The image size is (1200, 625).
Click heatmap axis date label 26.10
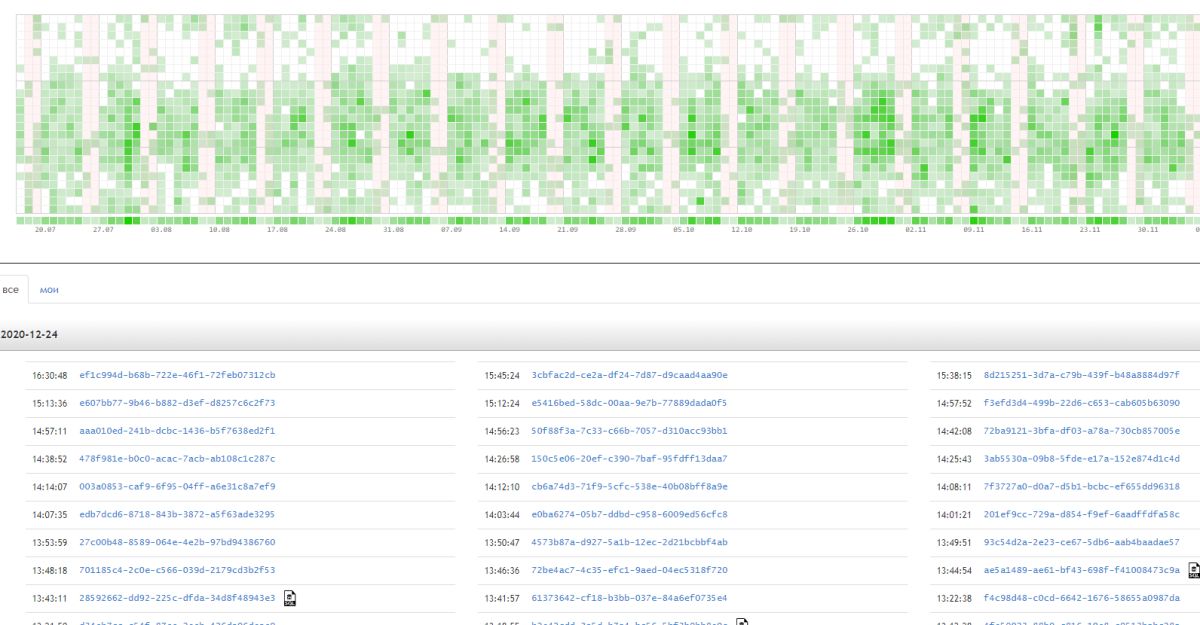858,230
